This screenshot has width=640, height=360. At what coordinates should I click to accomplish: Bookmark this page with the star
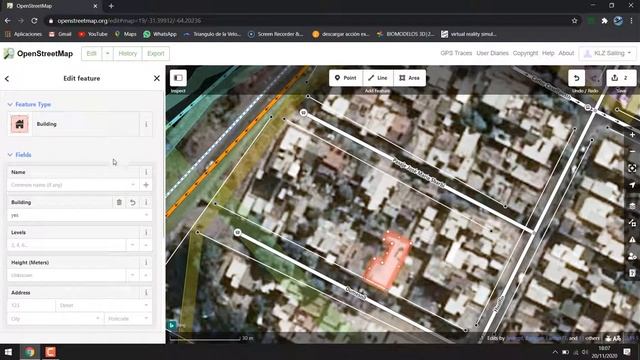[x=574, y=20]
